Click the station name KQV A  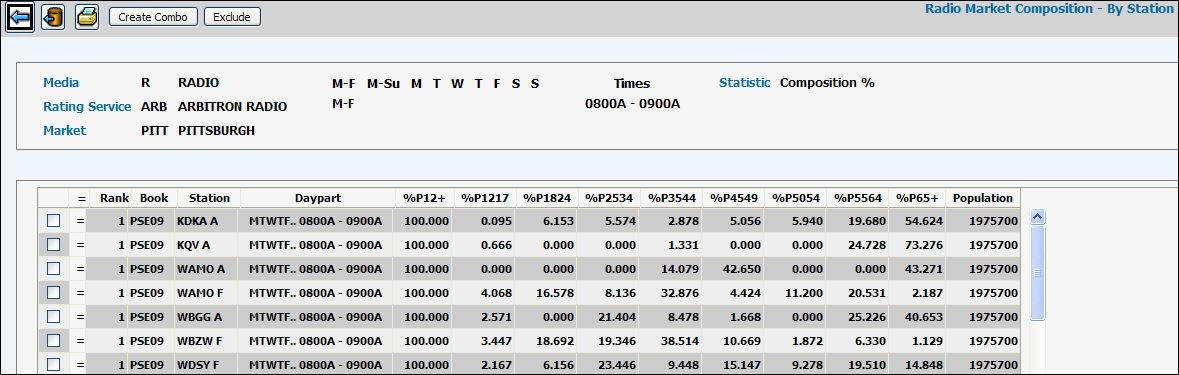pyautogui.click(x=193, y=245)
